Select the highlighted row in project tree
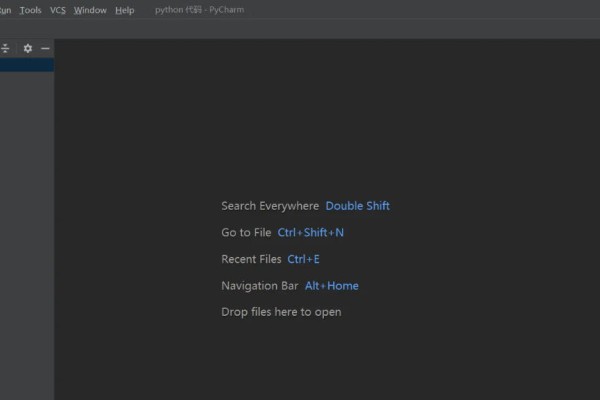Viewport: 600px width, 400px height. [27, 65]
